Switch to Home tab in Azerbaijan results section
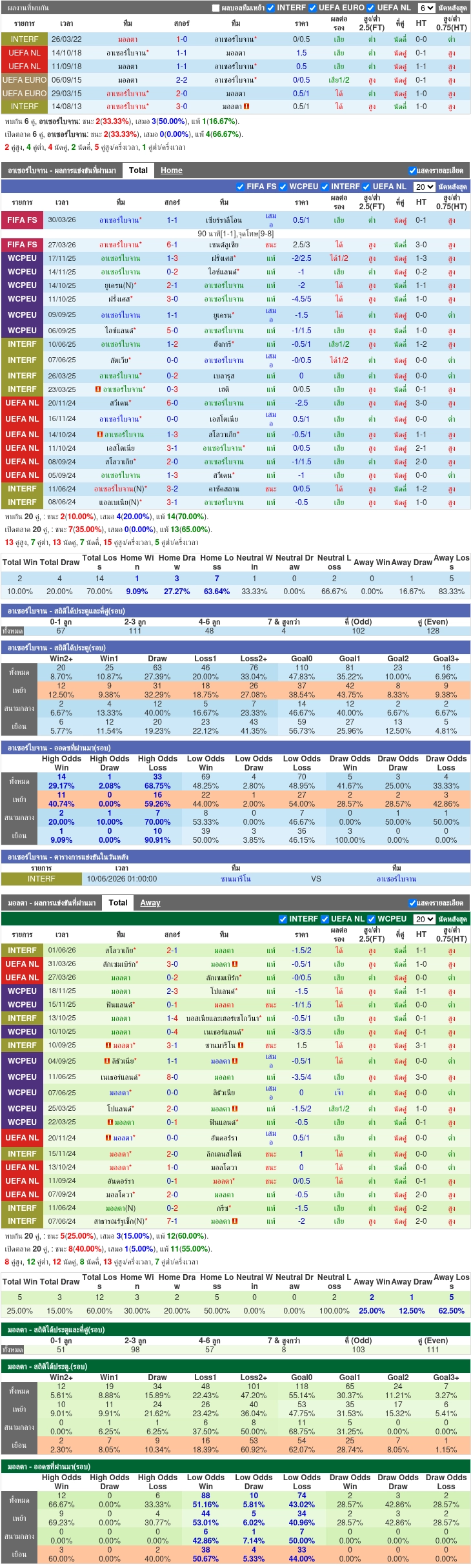This screenshot has height=1568, width=471. [x=172, y=170]
